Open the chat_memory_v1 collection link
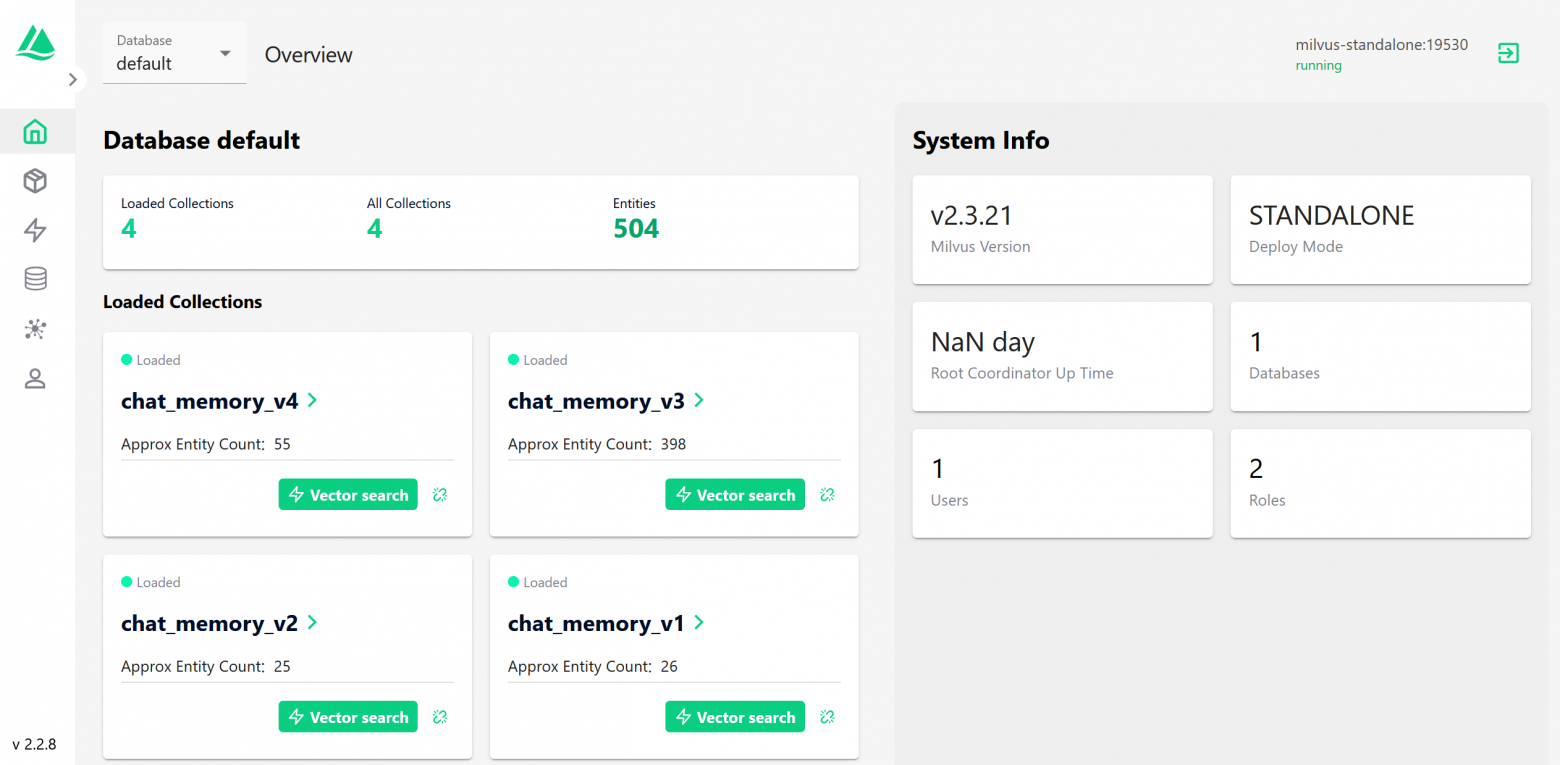The width and height of the screenshot is (1560, 765). click(x=606, y=623)
